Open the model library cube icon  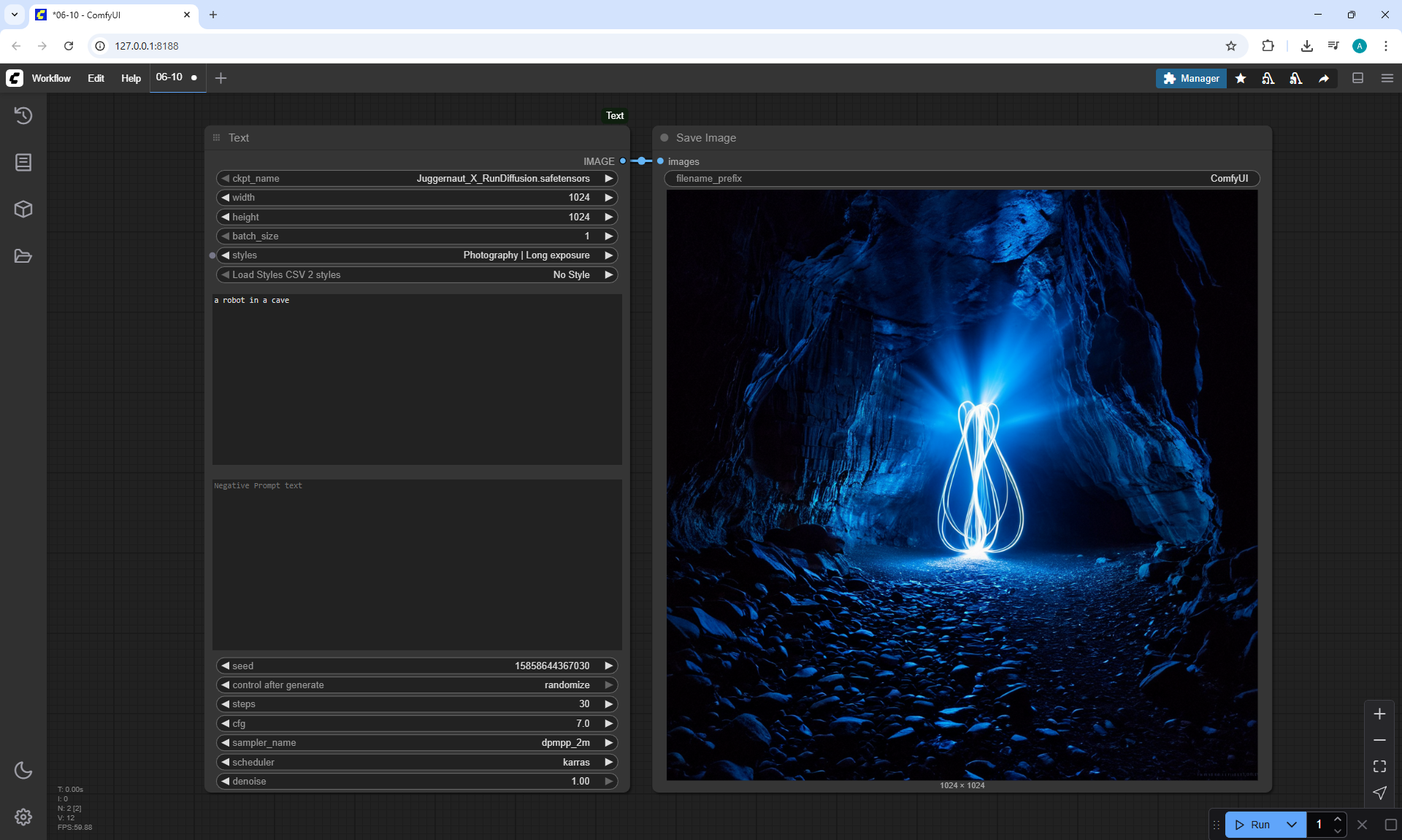click(23, 209)
